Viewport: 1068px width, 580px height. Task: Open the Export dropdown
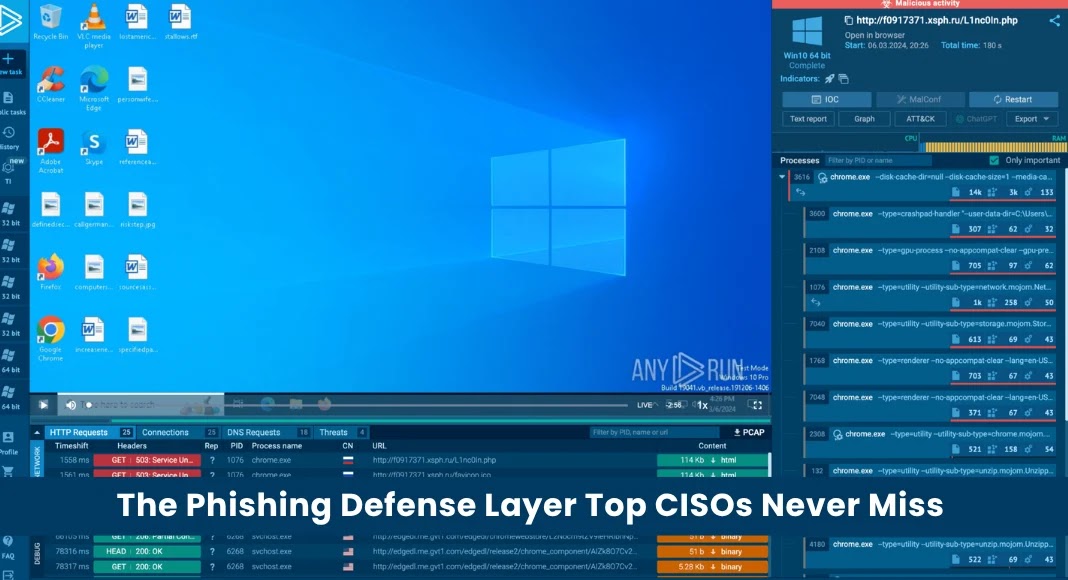1030,118
